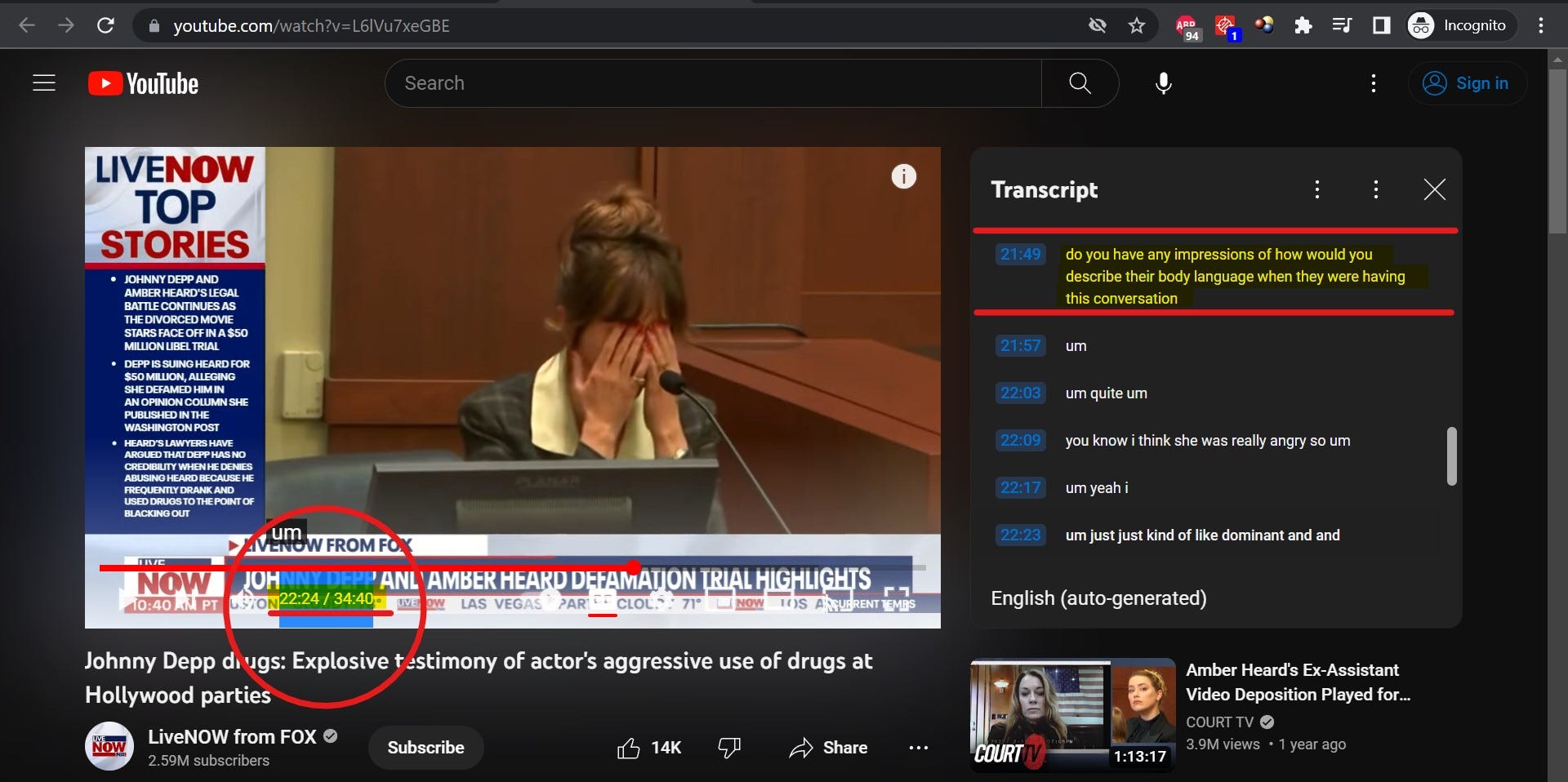The width and height of the screenshot is (1568, 782).
Task: Subscribe to LiveNOW from FOX
Action: 425,748
